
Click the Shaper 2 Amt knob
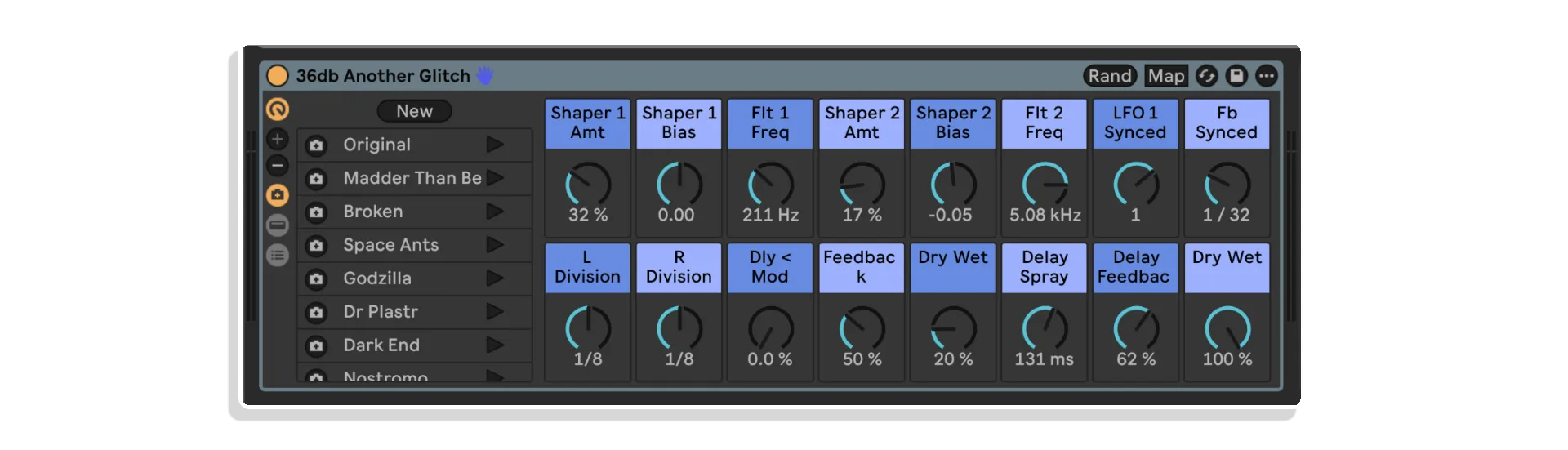pyautogui.click(x=862, y=184)
